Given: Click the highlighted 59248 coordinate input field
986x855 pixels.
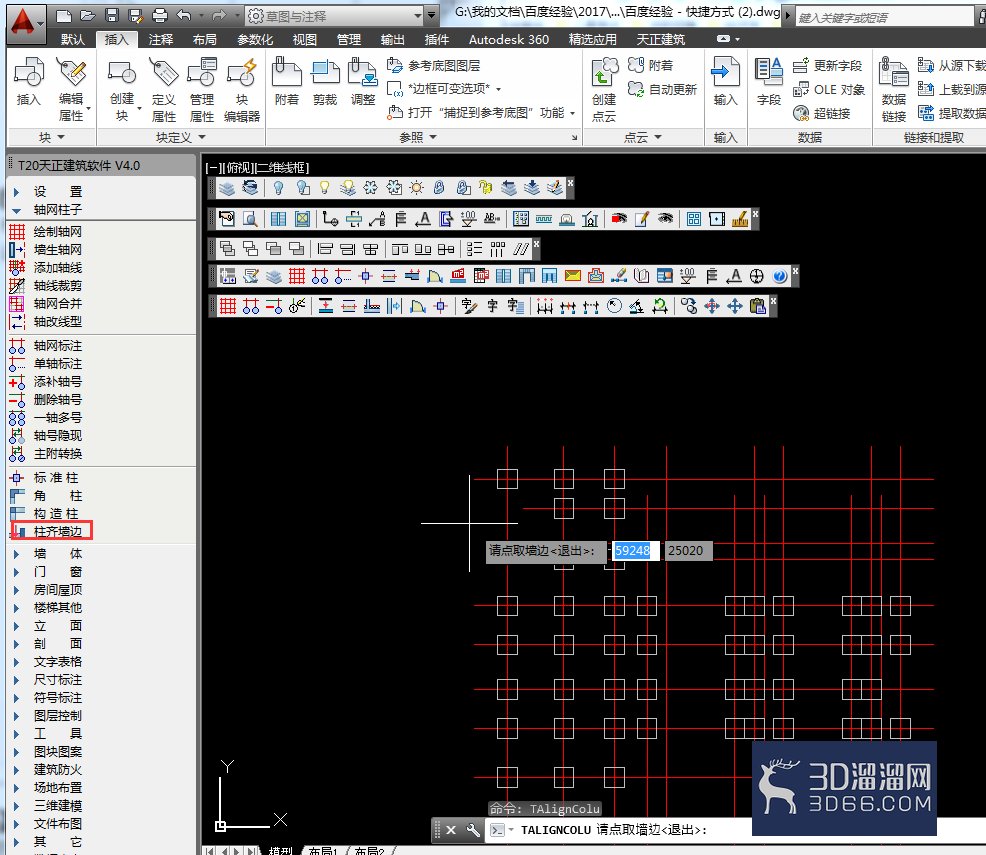Looking at the screenshot, I should [635, 551].
